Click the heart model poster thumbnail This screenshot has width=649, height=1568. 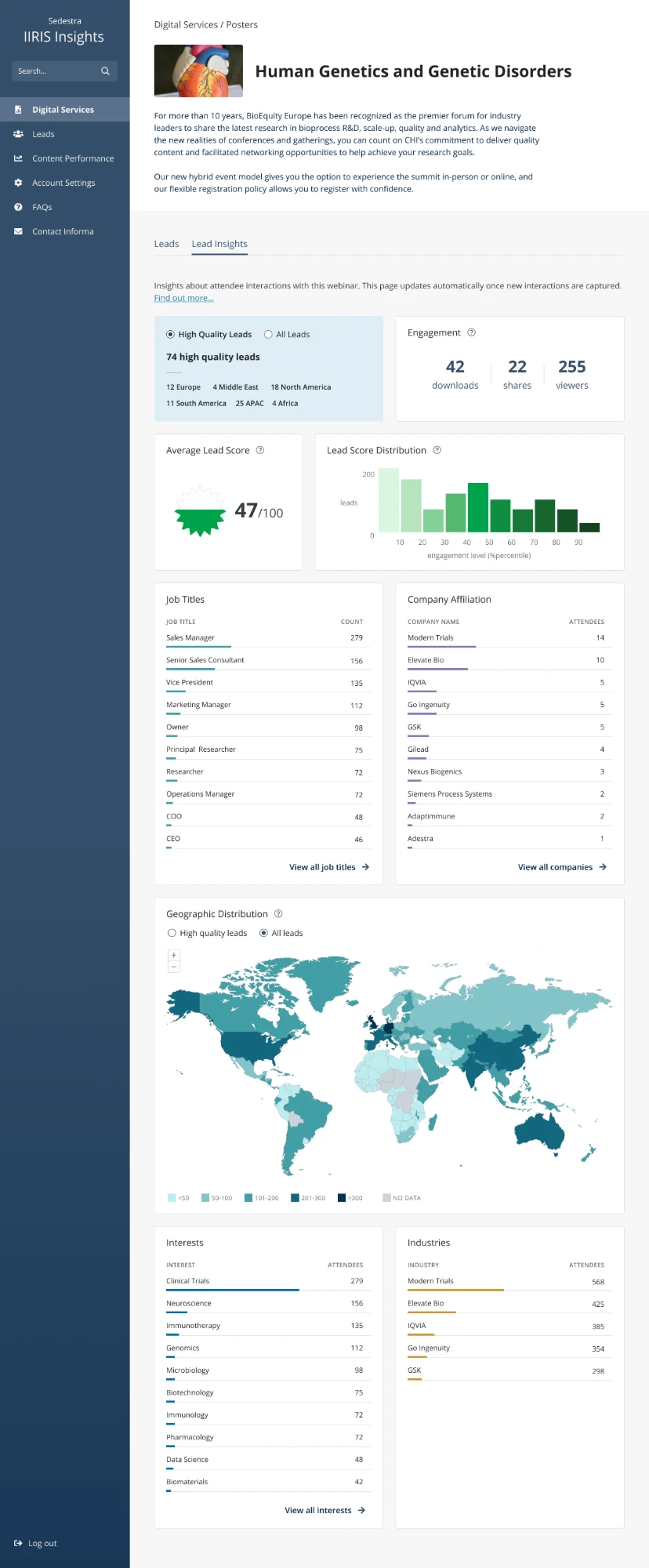pyautogui.click(x=198, y=71)
